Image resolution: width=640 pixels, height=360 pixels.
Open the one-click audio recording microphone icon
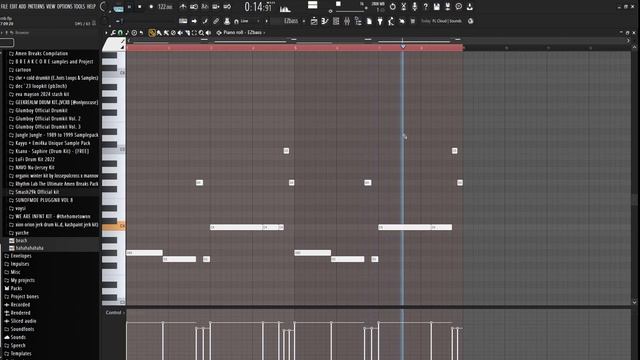tap(414, 7)
